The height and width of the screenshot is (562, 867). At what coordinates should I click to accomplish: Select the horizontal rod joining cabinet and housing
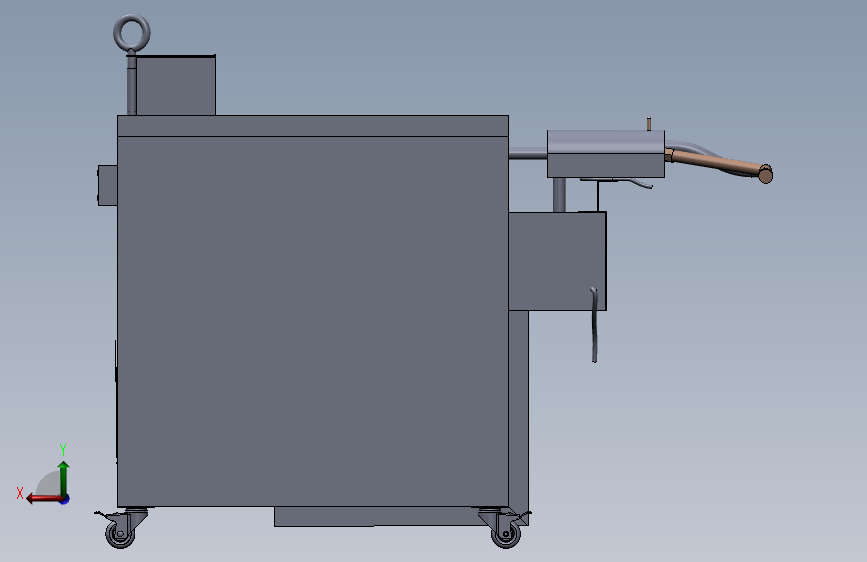[527, 154]
